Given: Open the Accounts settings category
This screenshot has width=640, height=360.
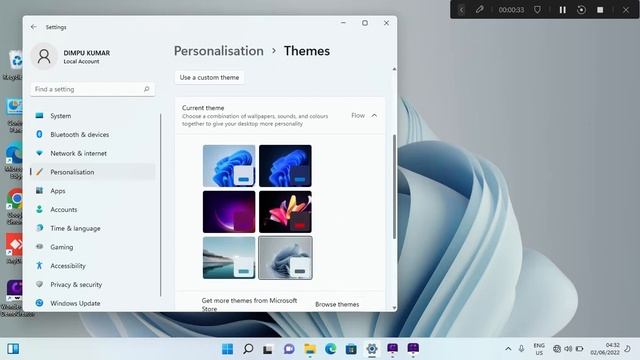Looking at the screenshot, I should [x=93, y=210].
